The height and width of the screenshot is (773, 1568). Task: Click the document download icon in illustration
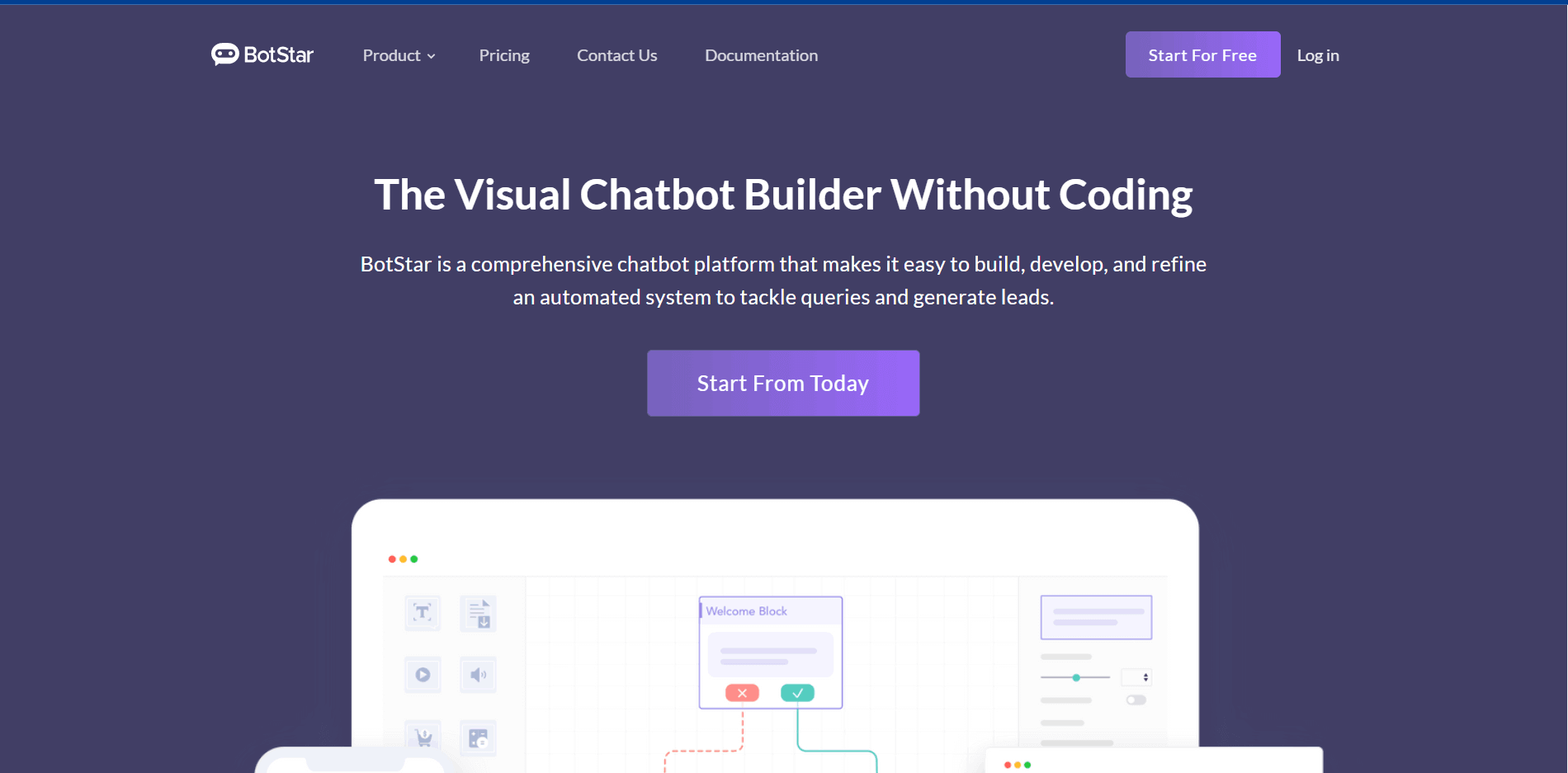tap(479, 613)
